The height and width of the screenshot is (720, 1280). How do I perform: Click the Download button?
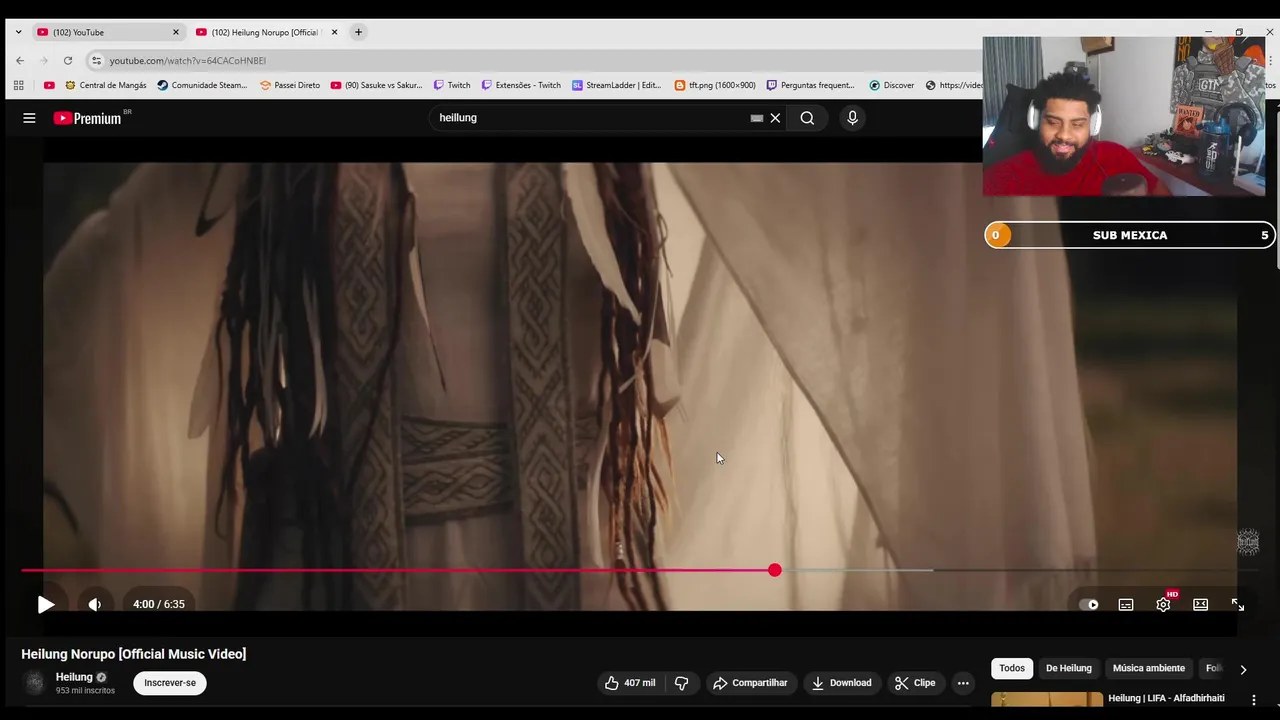pyautogui.click(x=841, y=683)
